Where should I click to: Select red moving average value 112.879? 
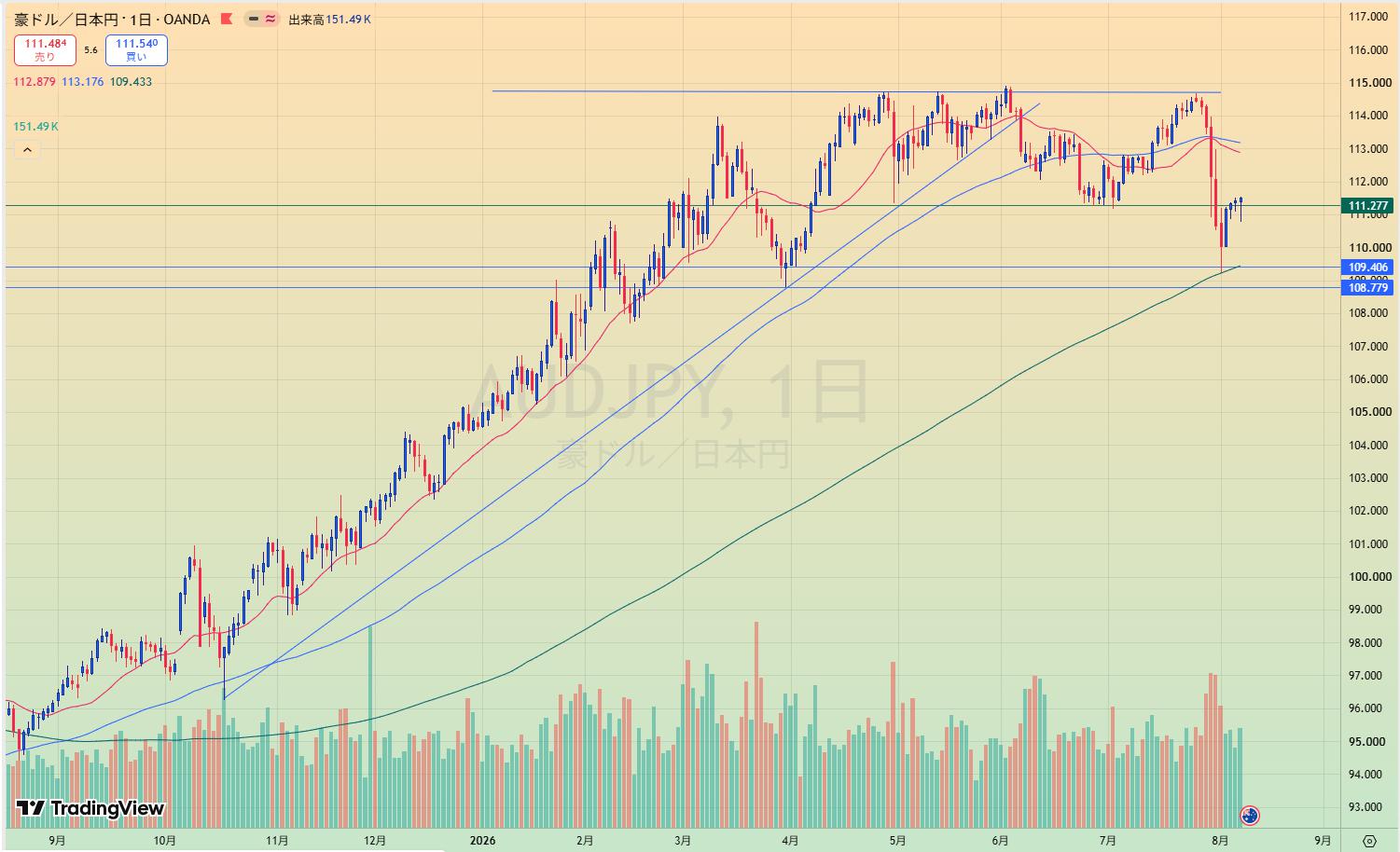tap(35, 82)
